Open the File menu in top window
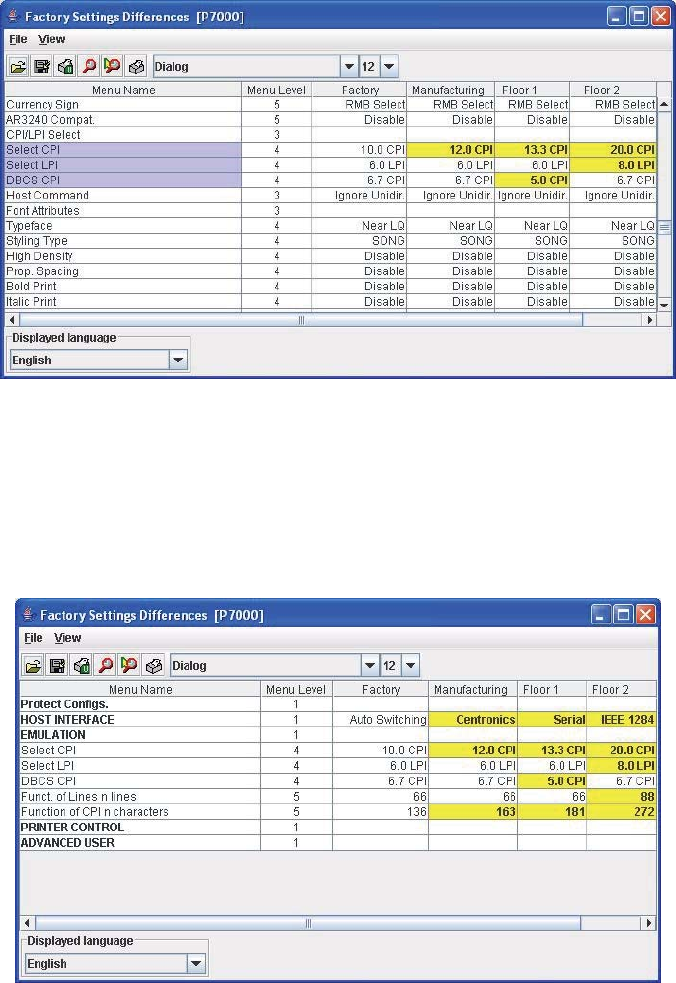This screenshot has height=983, width=676. 18,39
